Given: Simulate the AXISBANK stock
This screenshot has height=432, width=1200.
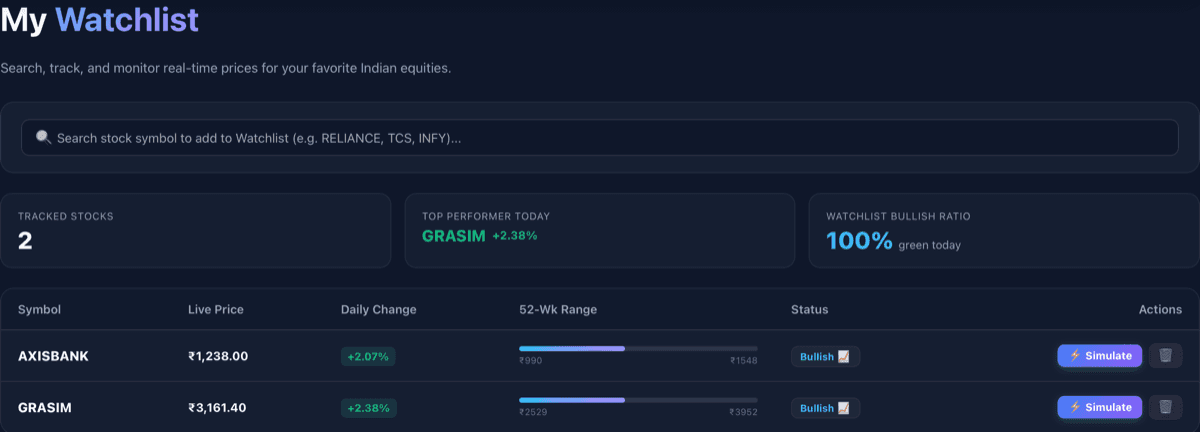Looking at the screenshot, I should (1100, 356).
